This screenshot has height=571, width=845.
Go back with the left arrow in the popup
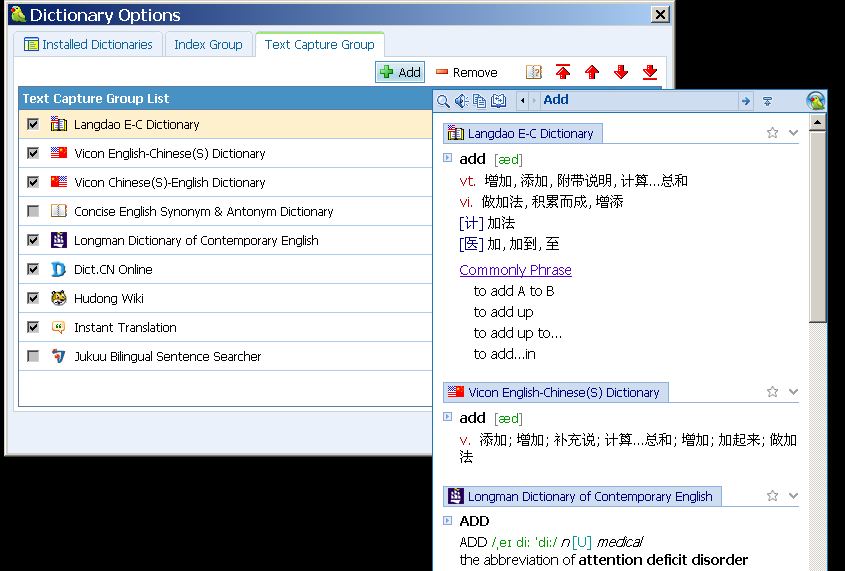[x=522, y=101]
